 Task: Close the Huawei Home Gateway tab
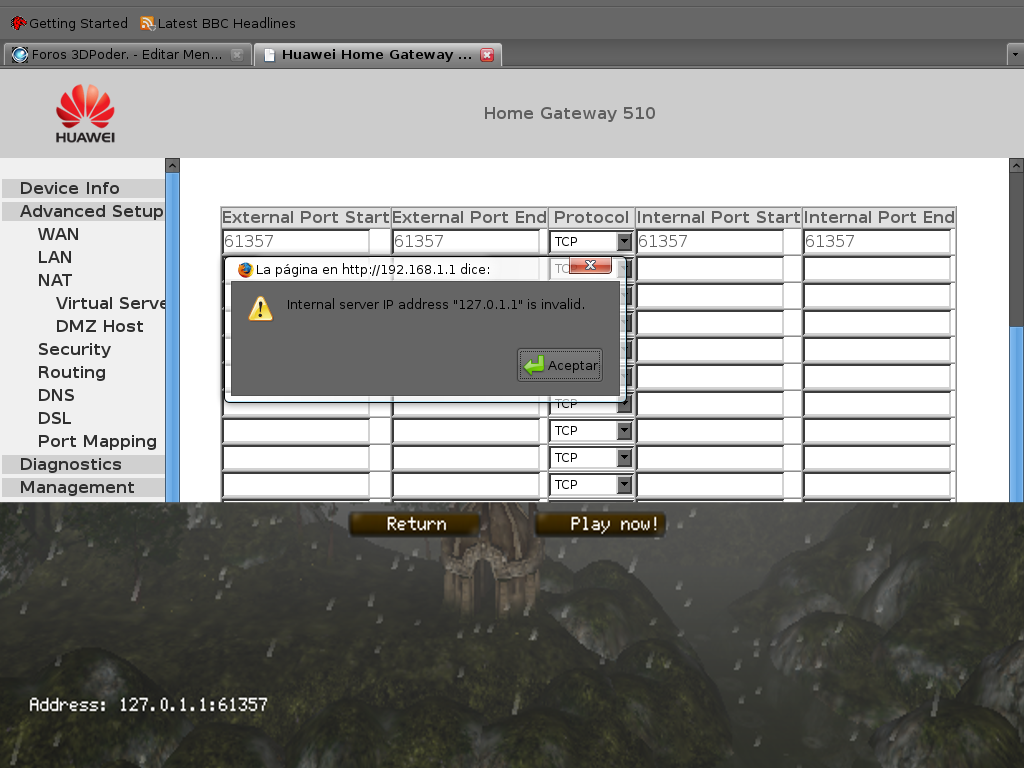point(487,55)
